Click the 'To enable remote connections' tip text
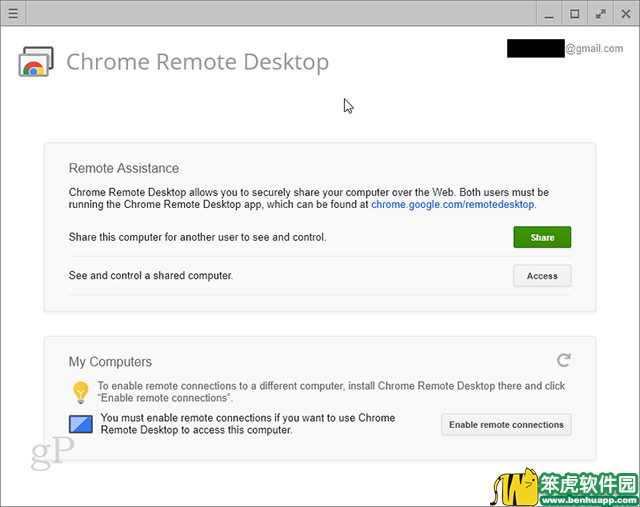640x507 pixels. (x=331, y=392)
